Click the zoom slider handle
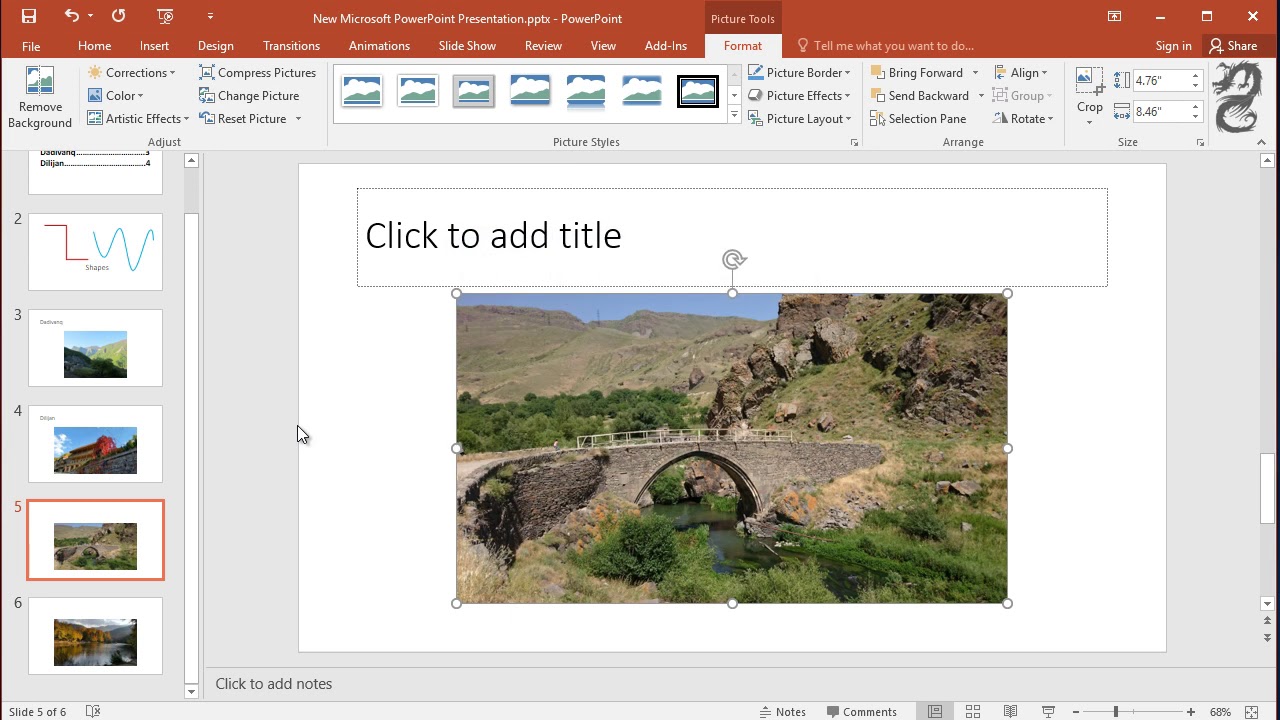 click(1116, 712)
